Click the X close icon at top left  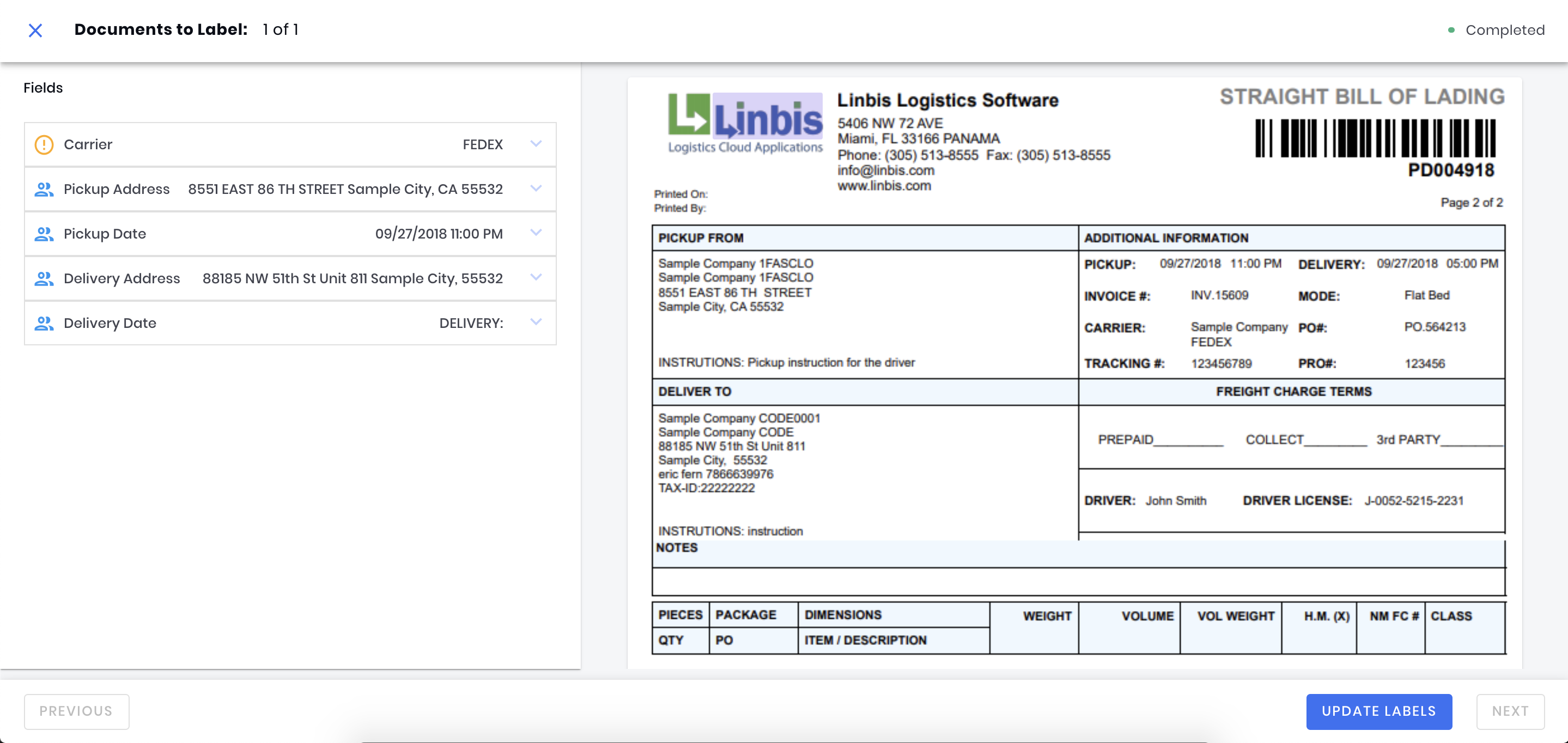click(x=35, y=30)
